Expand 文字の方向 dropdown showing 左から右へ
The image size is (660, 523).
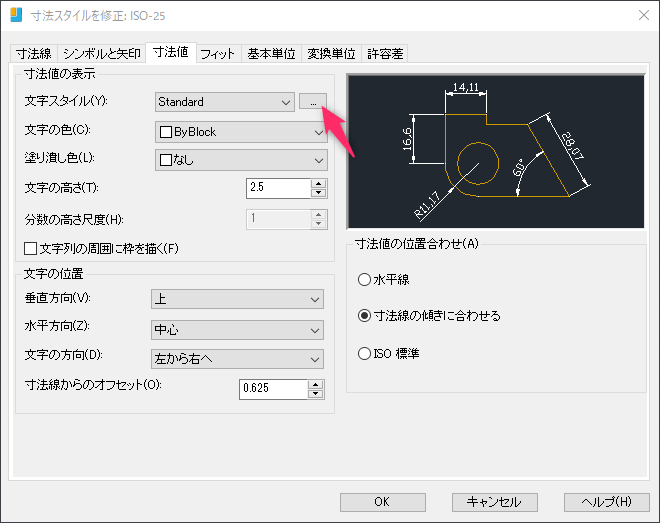tap(237, 359)
